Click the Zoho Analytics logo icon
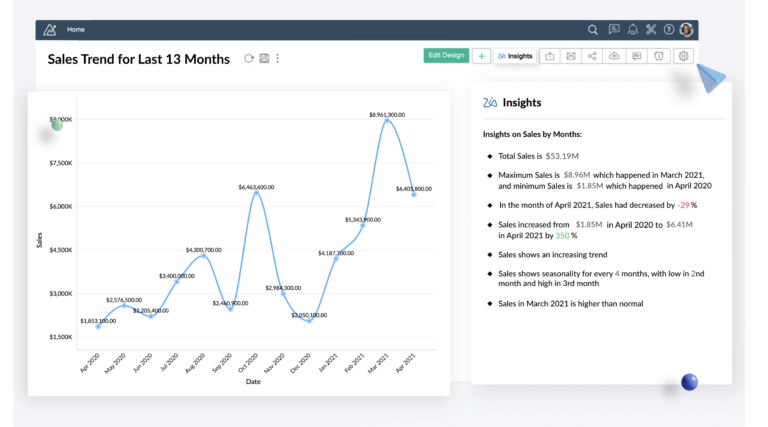The height and width of the screenshot is (427, 768). [48, 30]
